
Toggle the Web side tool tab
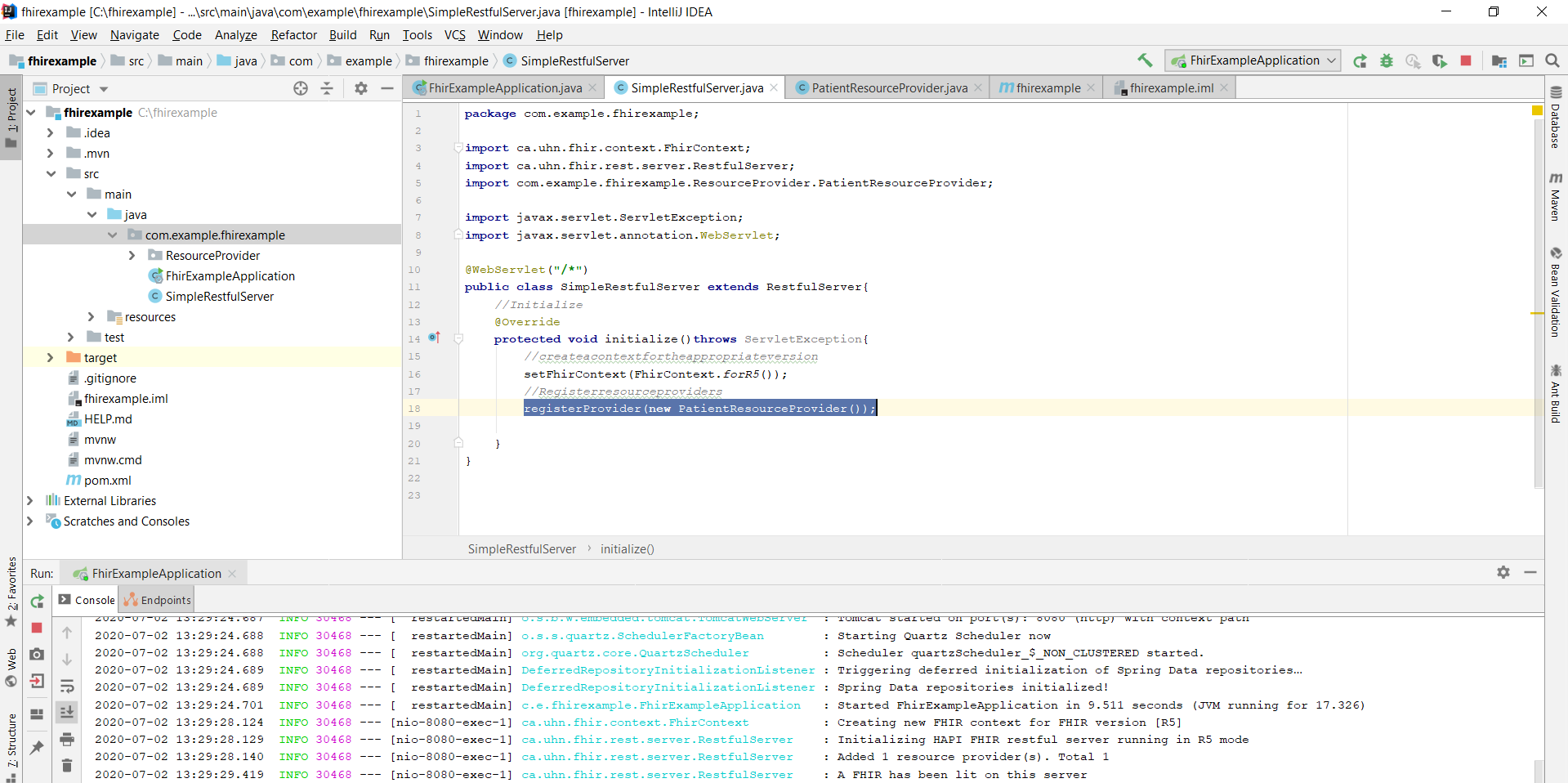11,668
